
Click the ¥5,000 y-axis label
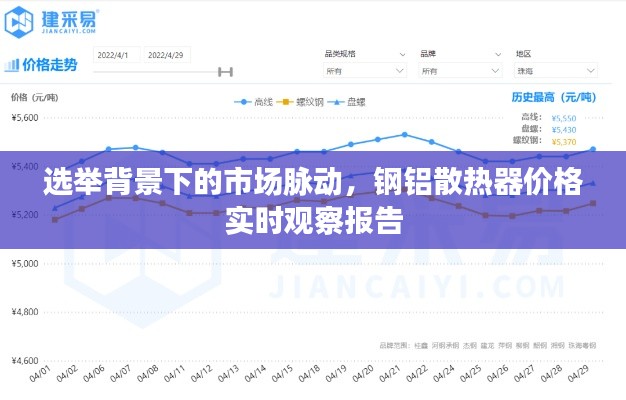point(25,264)
